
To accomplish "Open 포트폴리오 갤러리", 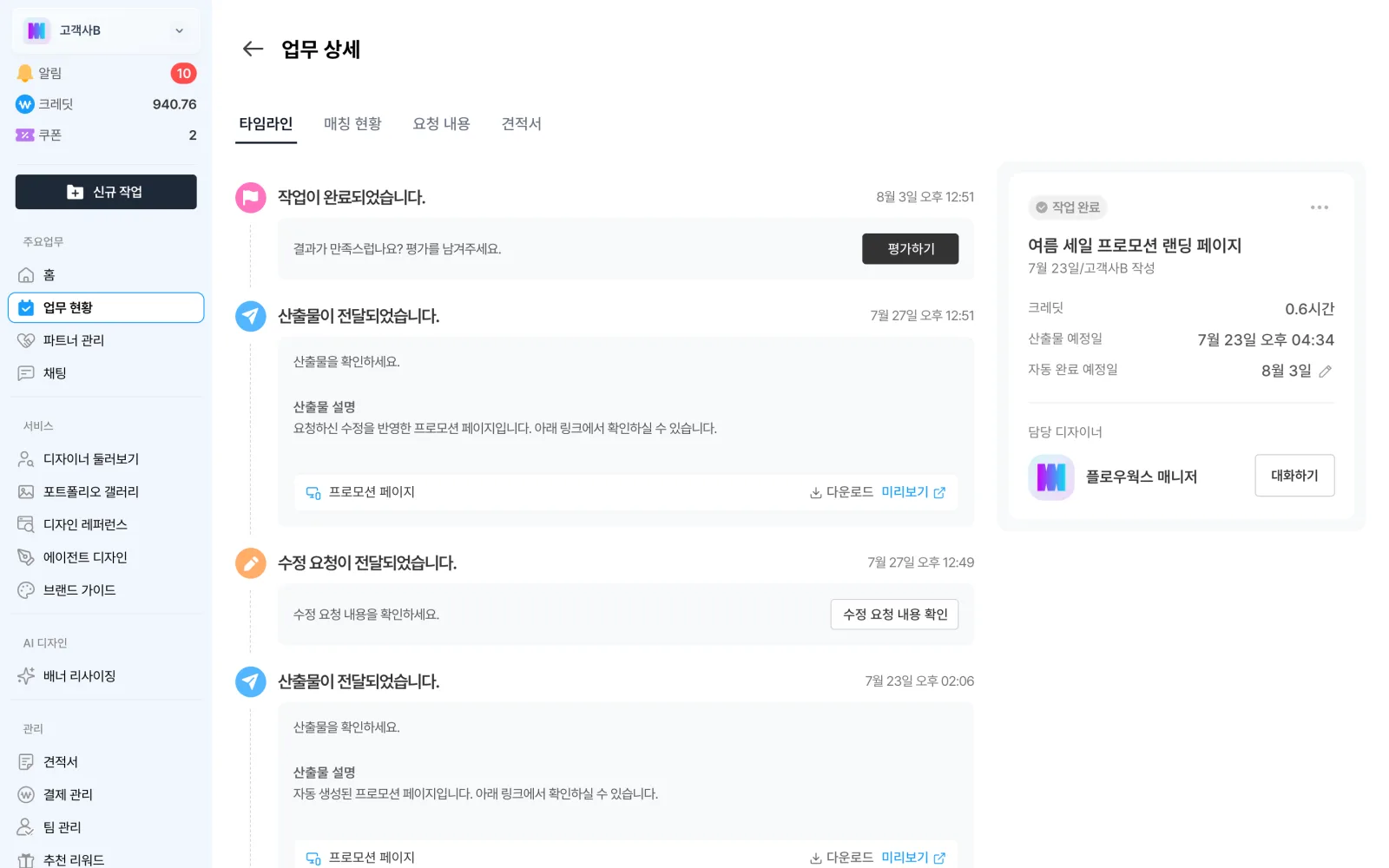I will point(106,492).
